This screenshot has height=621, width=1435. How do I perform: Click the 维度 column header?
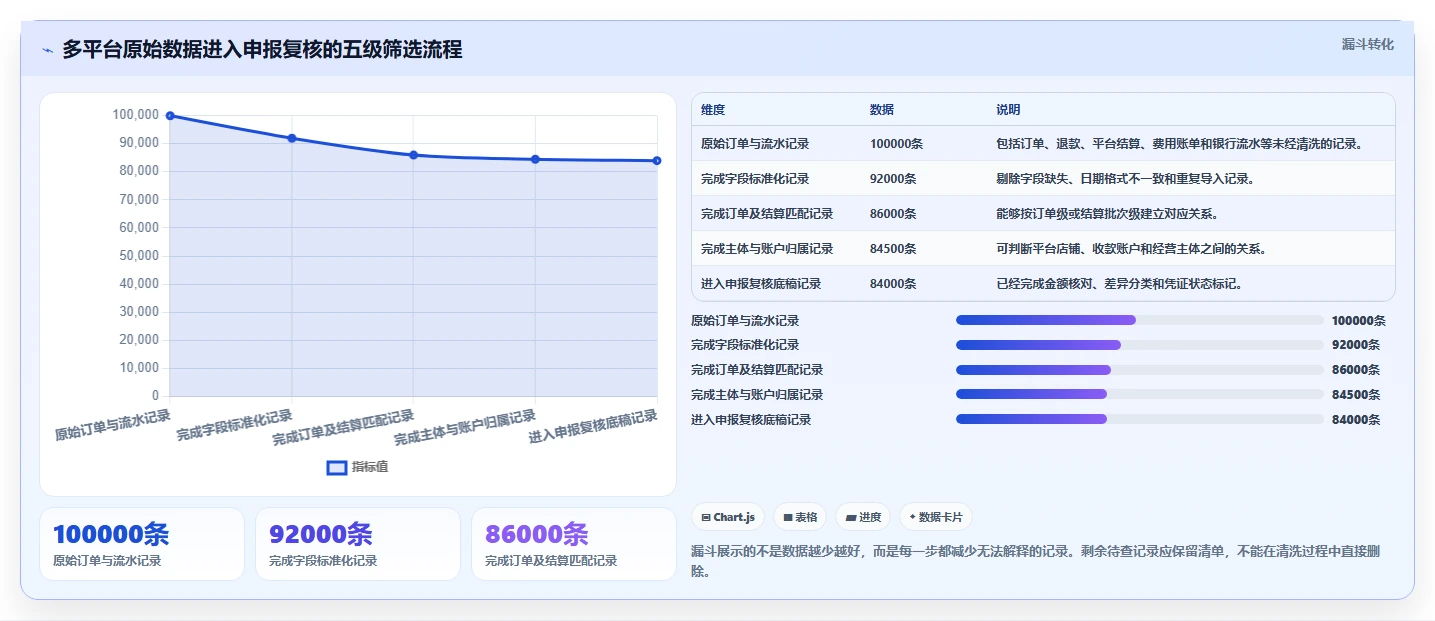tap(713, 109)
